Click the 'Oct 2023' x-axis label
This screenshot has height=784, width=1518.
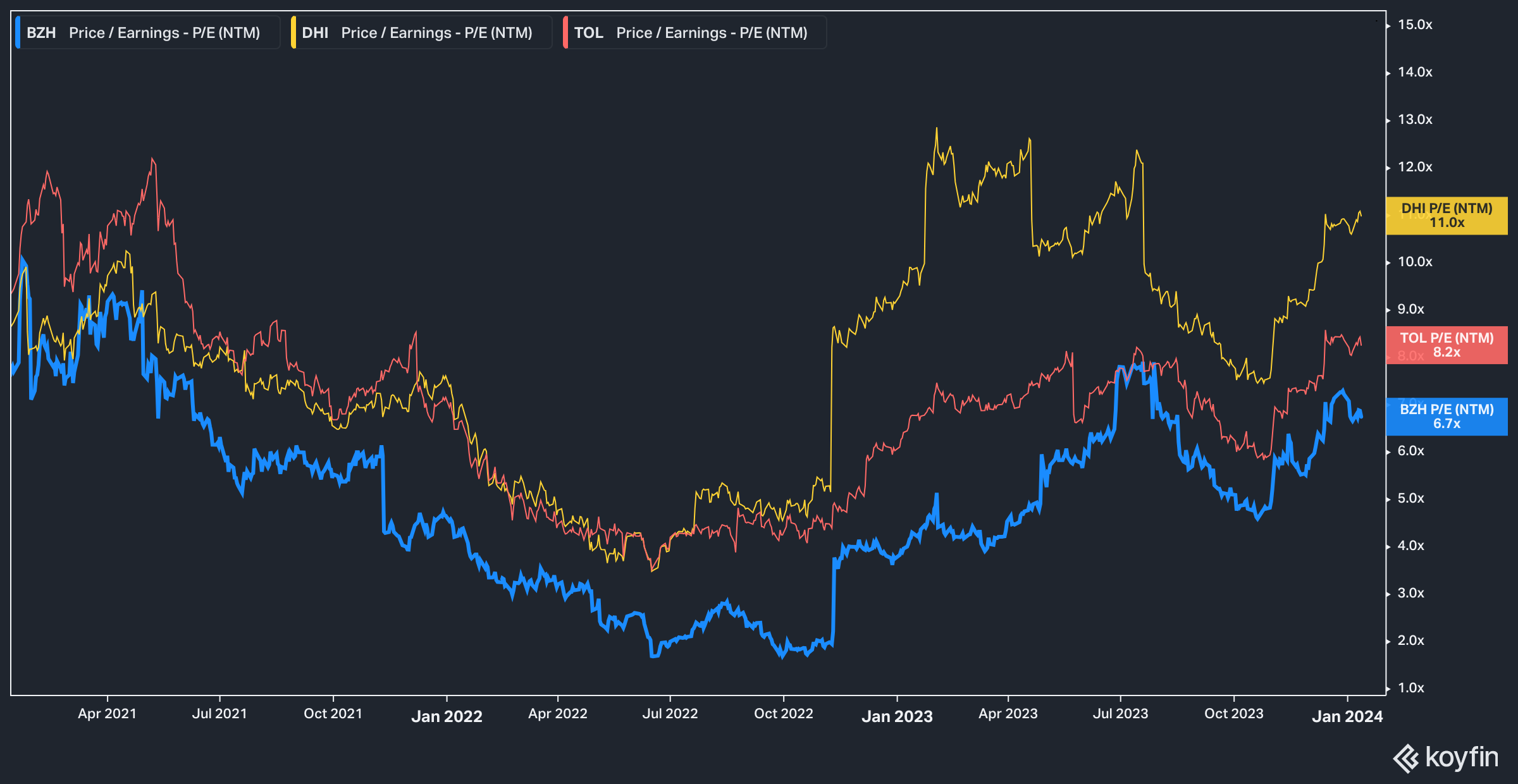pyautogui.click(x=1233, y=714)
